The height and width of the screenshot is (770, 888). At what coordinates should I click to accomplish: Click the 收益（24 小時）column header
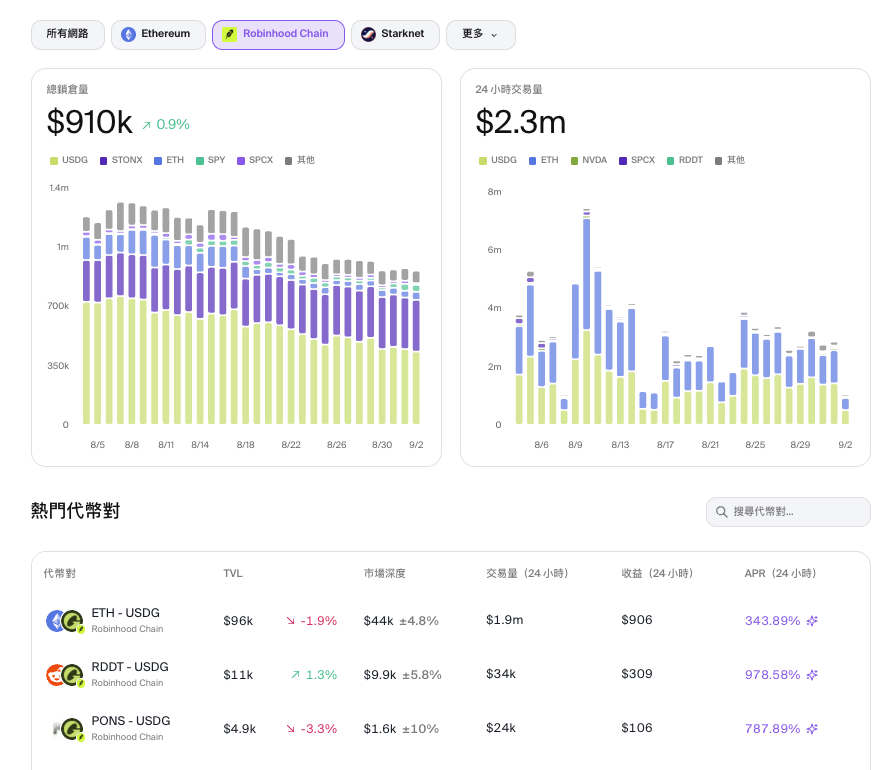[x=658, y=574]
